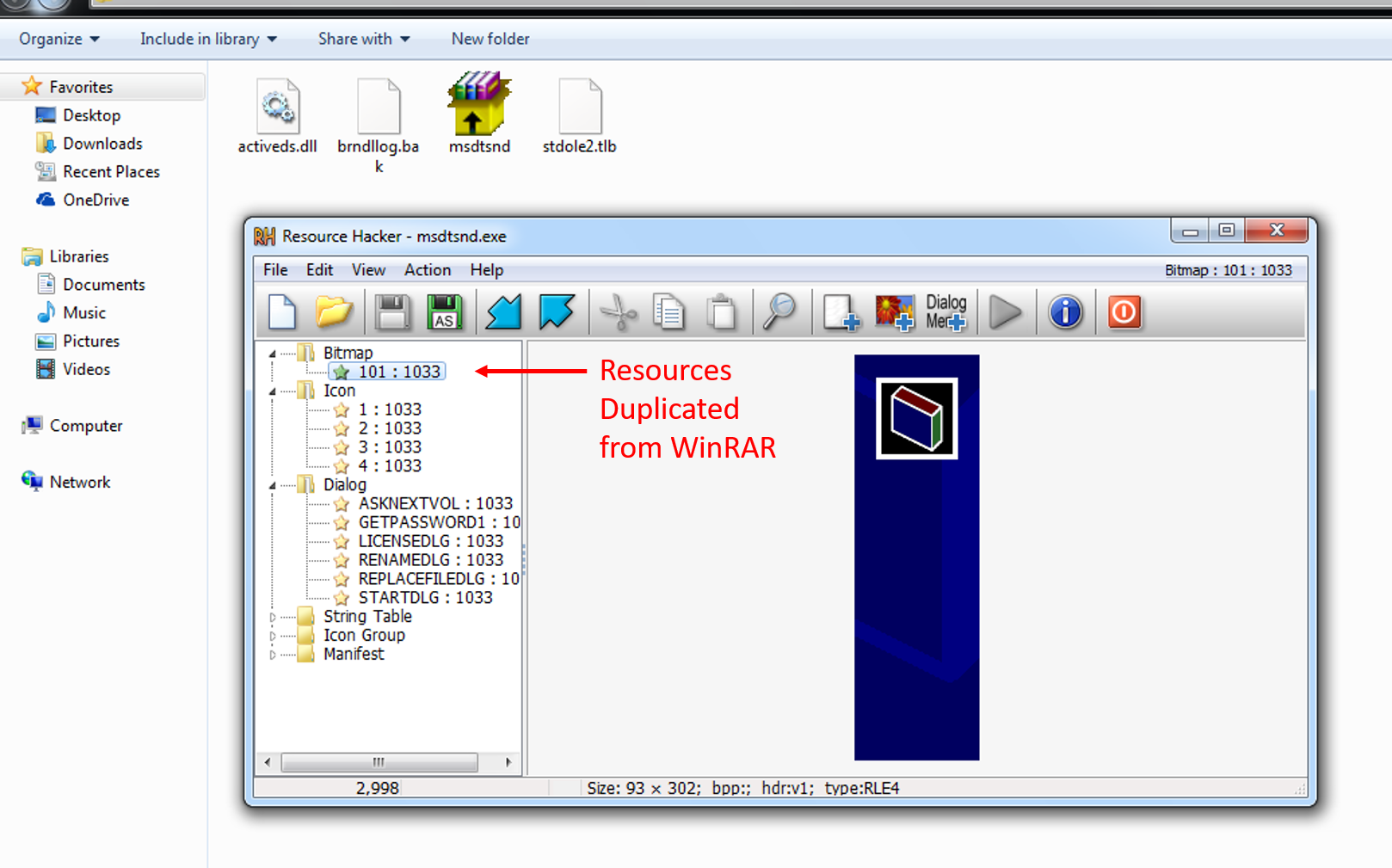The width and height of the screenshot is (1392, 868).
Task: Open the Edit menu
Action: tap(319, 270)
